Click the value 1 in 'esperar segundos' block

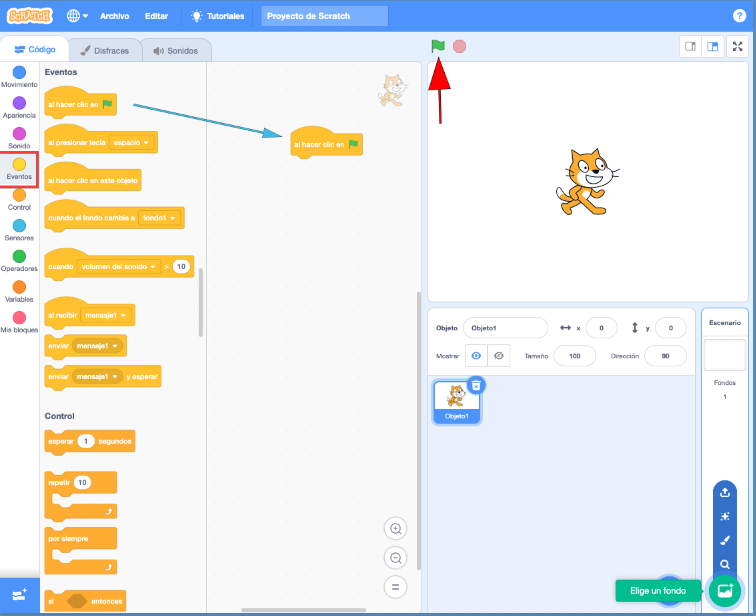86,441
